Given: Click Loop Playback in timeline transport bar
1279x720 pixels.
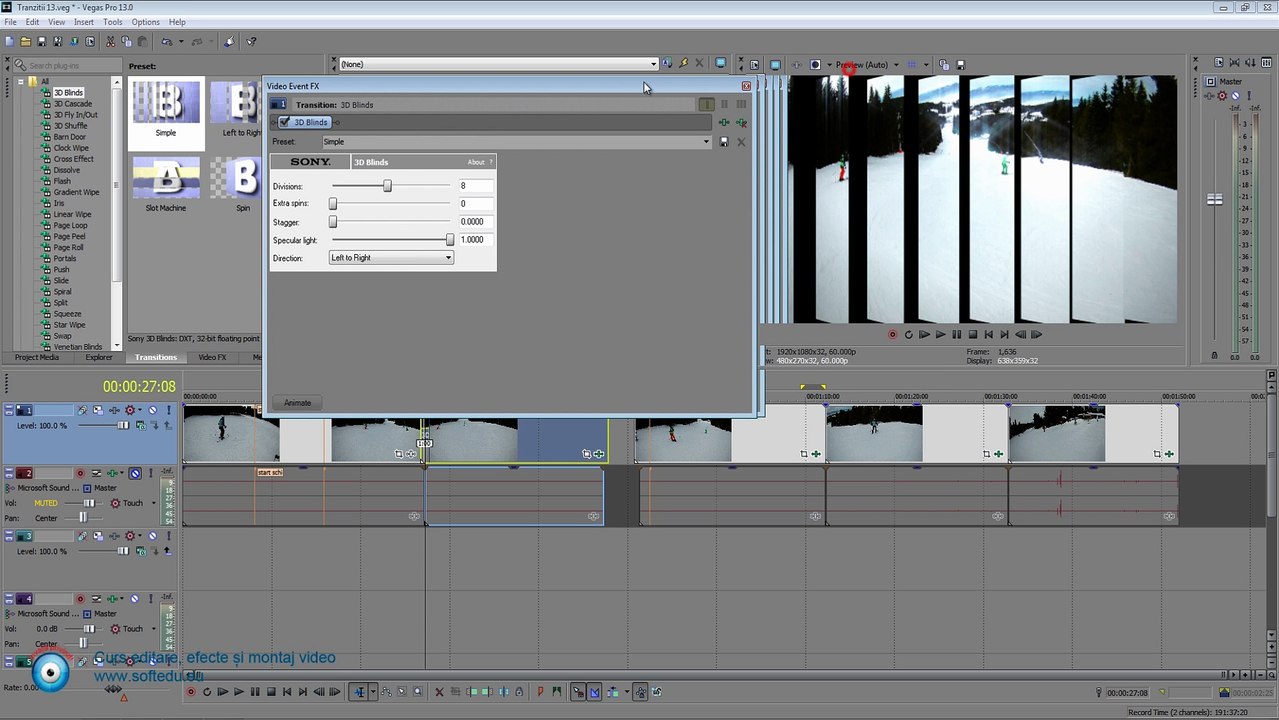Looking at the screenshot, I should point(206,692).
